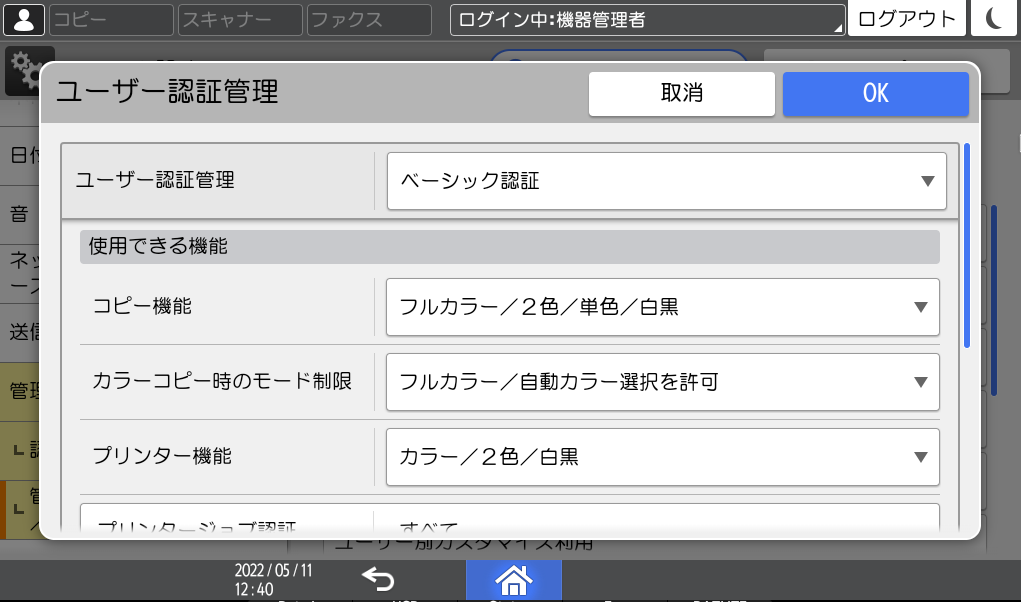Switch to the コピー tab
1021x602 pixels.
tap(110, 18)
